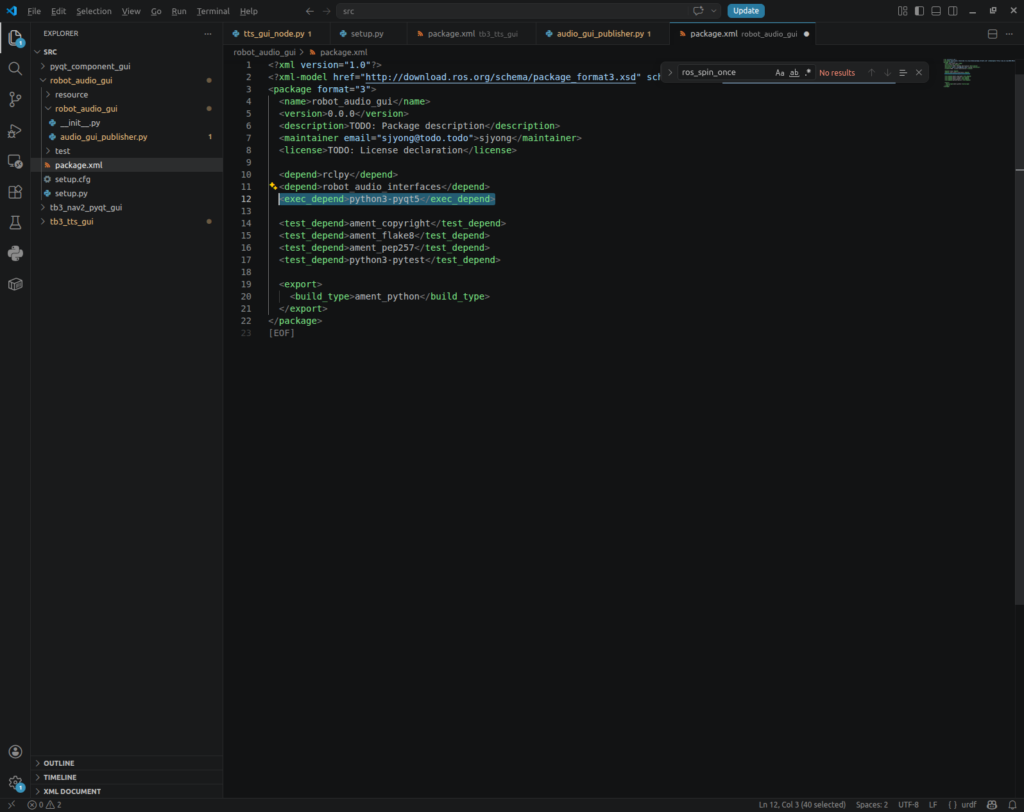Open the Testing flask view

click(15, 223)
